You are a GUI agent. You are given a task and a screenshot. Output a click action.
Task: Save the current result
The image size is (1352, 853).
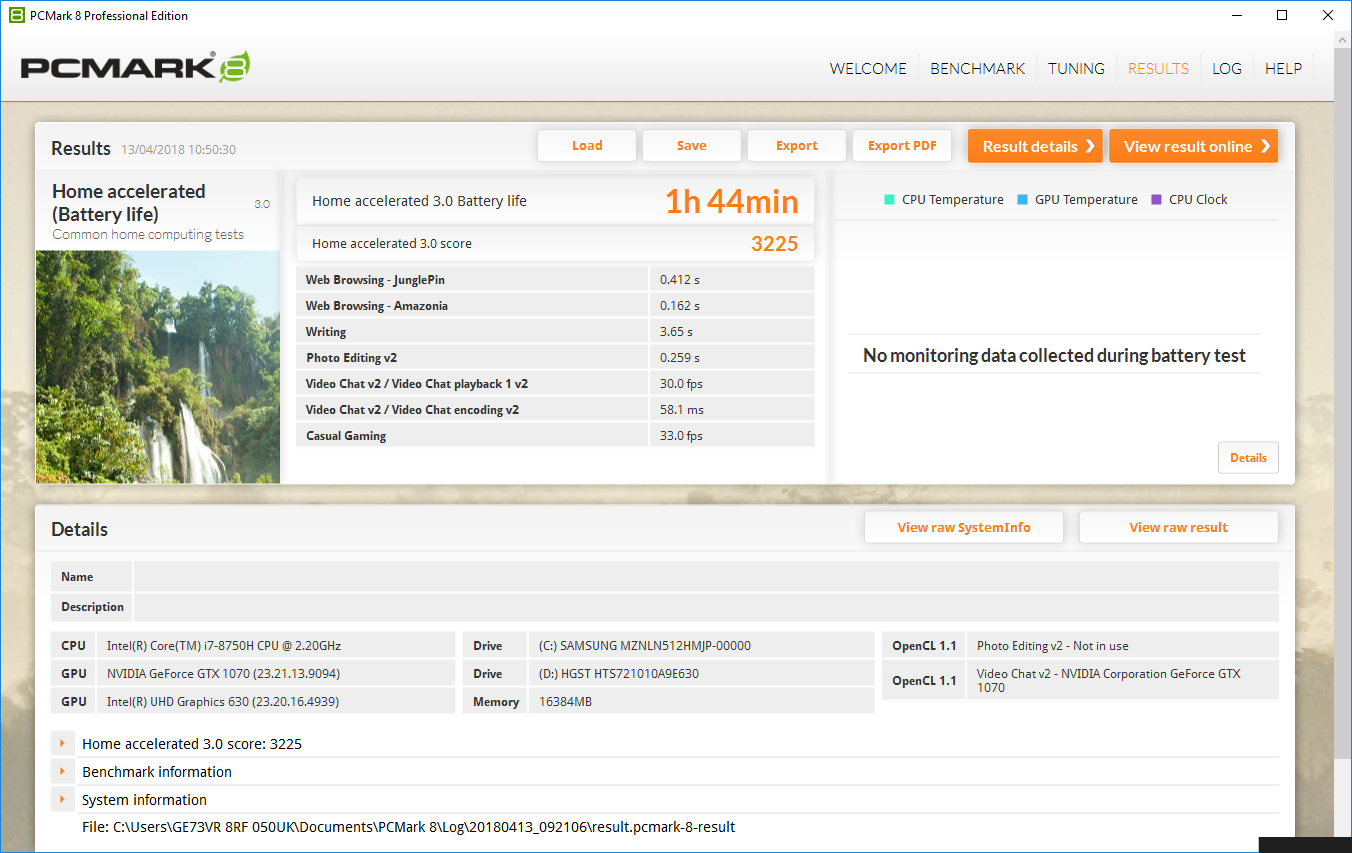(692, 146)
